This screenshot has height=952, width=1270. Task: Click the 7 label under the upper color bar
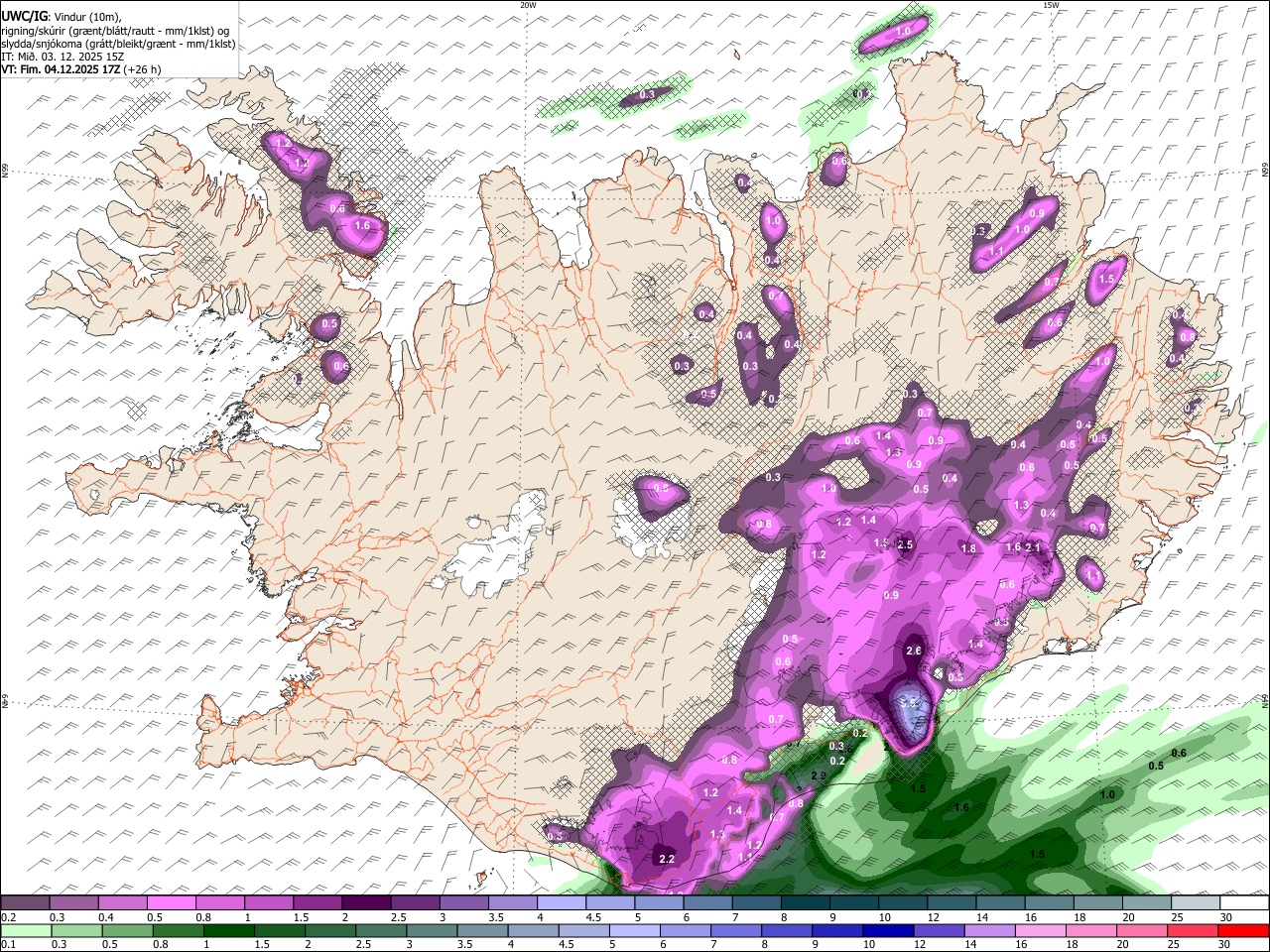tap(735, 916)
